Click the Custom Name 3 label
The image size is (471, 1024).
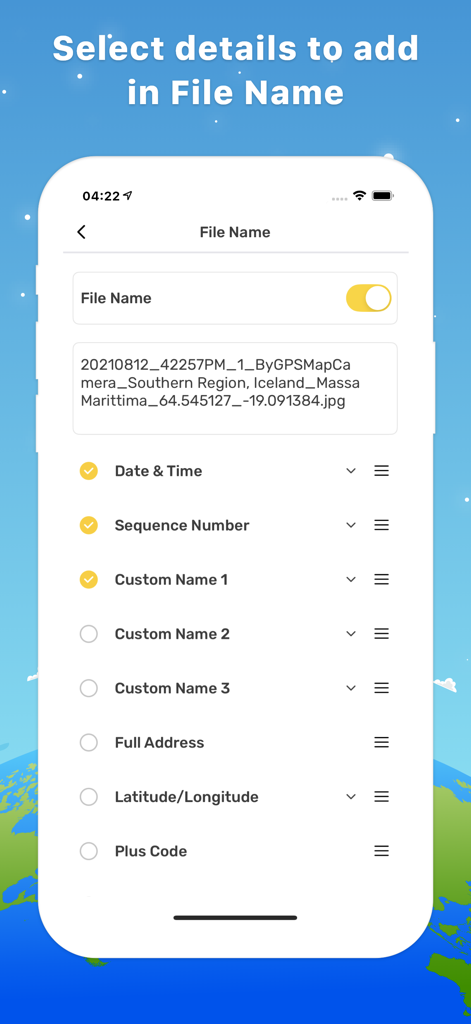click(x=172, y=688)
